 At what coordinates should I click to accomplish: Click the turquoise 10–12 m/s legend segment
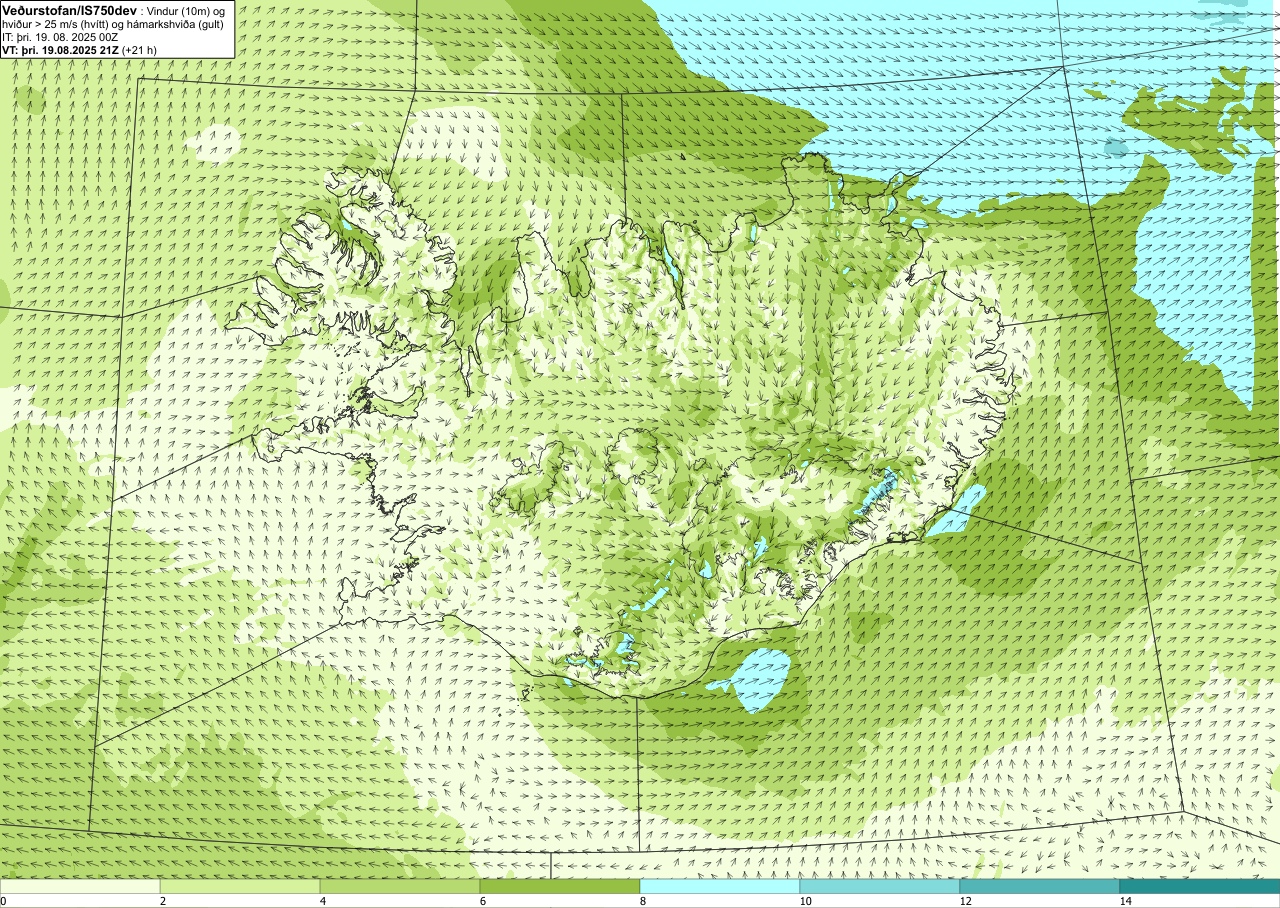tap(880, 886)
